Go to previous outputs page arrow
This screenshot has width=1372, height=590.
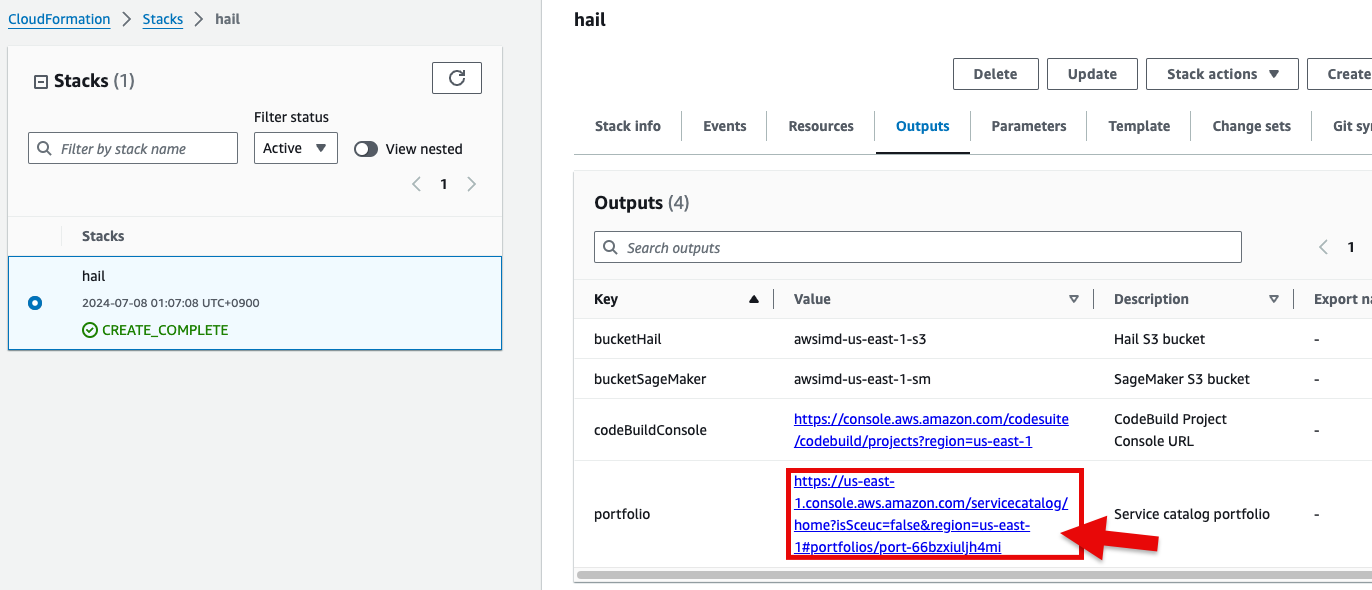point(1324,247)
